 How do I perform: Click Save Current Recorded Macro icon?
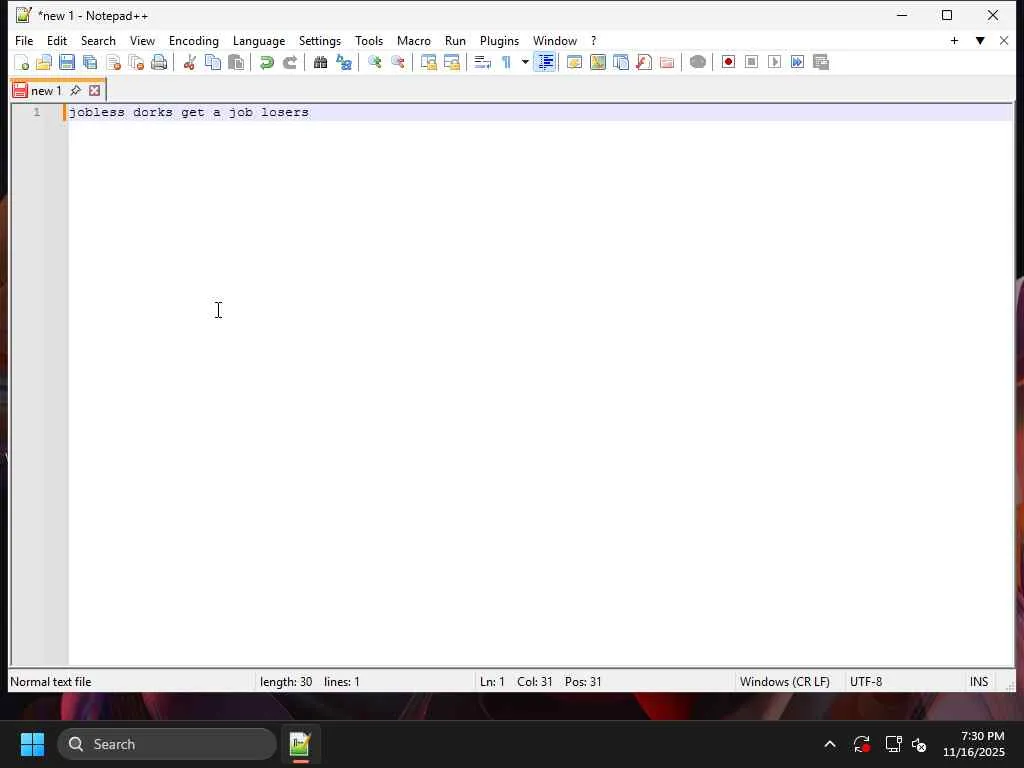(821, 62)
